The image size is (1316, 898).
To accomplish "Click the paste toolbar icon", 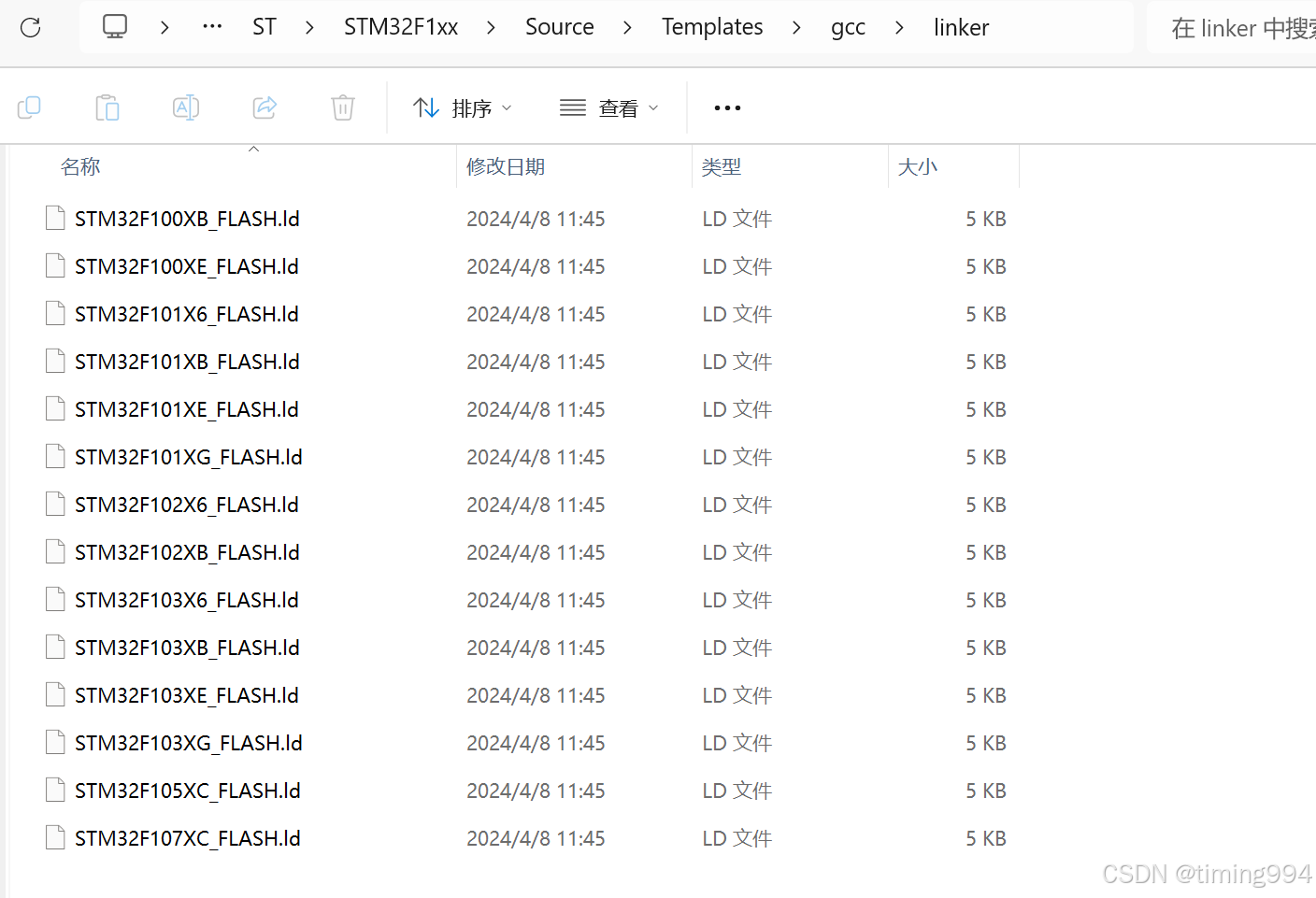I will pyautogui.click(x=107, y=107).
